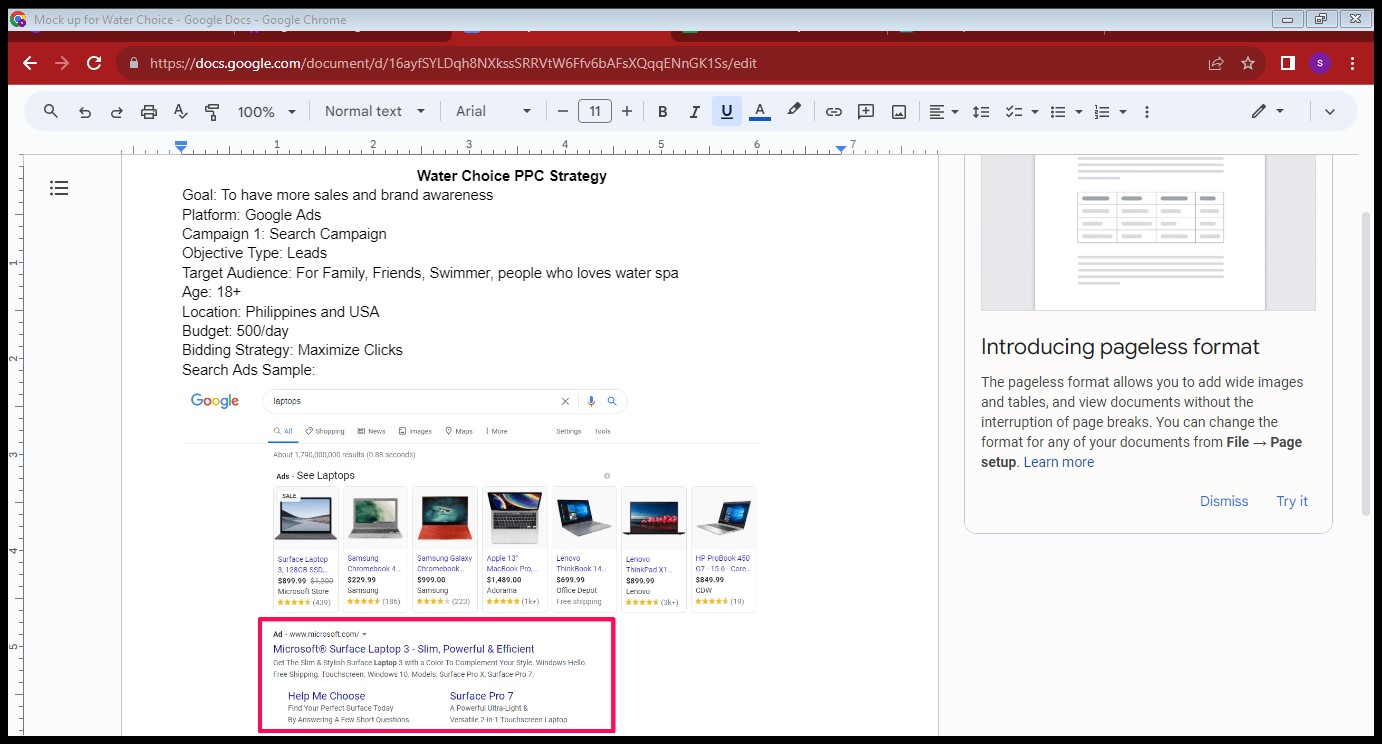Image resolution: width=1382 pixels, height=744 pixels.
Task: Open line and paragraph spacing options
Action: (981, 111)
